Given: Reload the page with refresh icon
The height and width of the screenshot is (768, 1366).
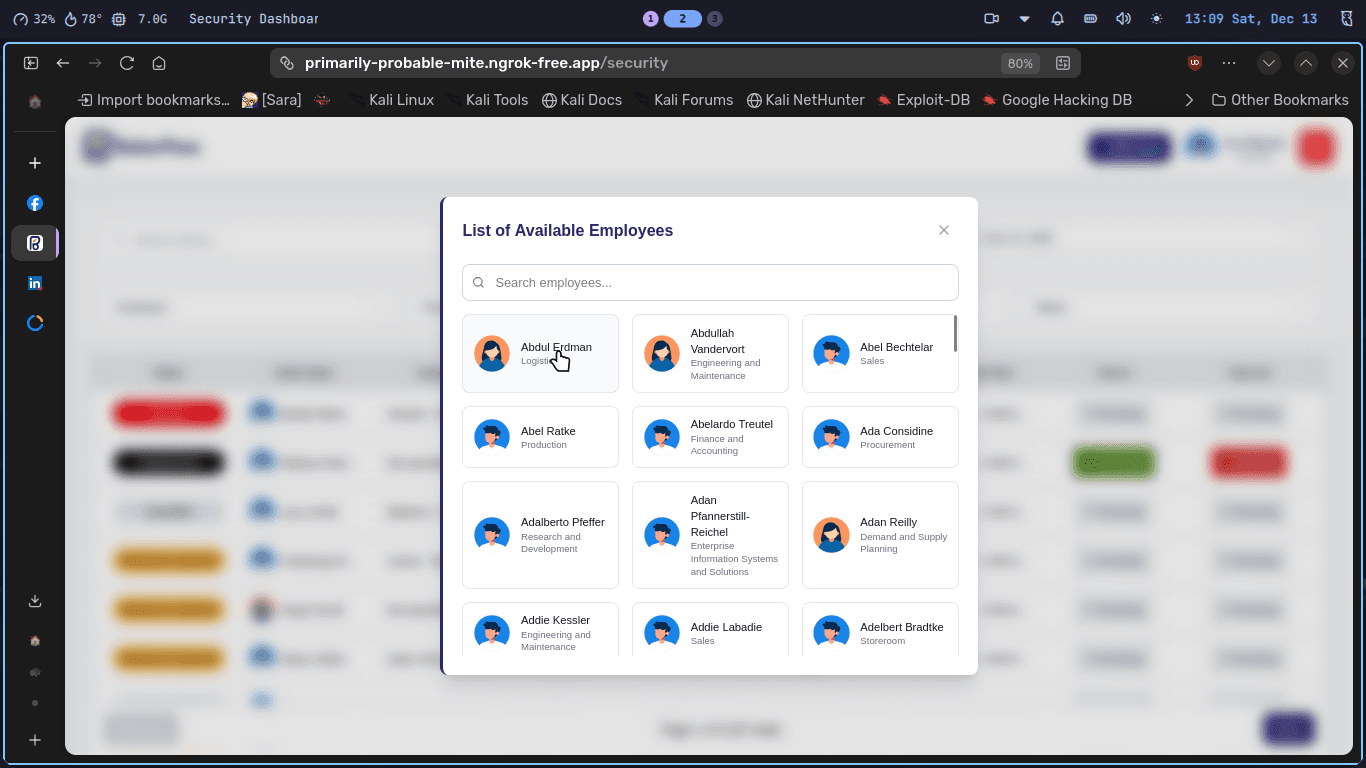Looking at the screenshot, I should [127, 63].
